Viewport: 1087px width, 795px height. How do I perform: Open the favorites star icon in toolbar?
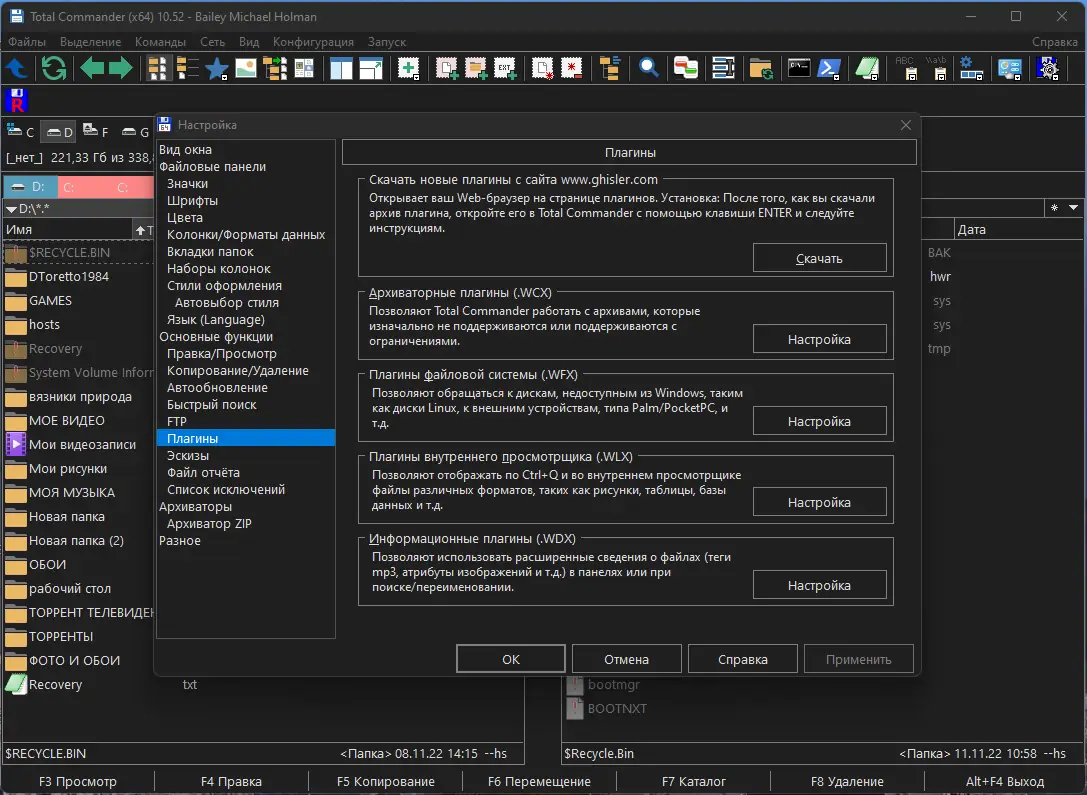pyautogui.click(x=217, y=68)
